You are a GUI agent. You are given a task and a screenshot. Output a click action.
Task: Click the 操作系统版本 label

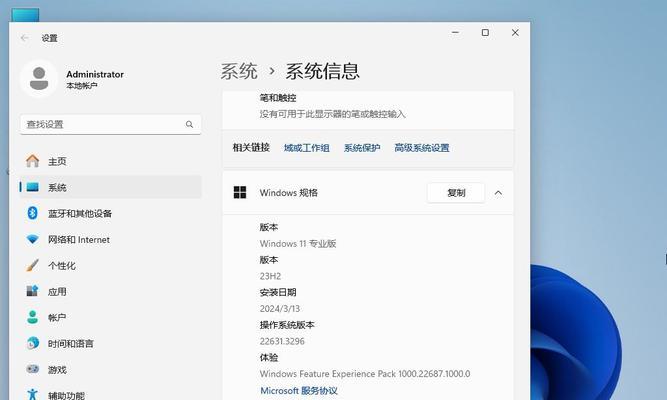click(x=287, y=325)
